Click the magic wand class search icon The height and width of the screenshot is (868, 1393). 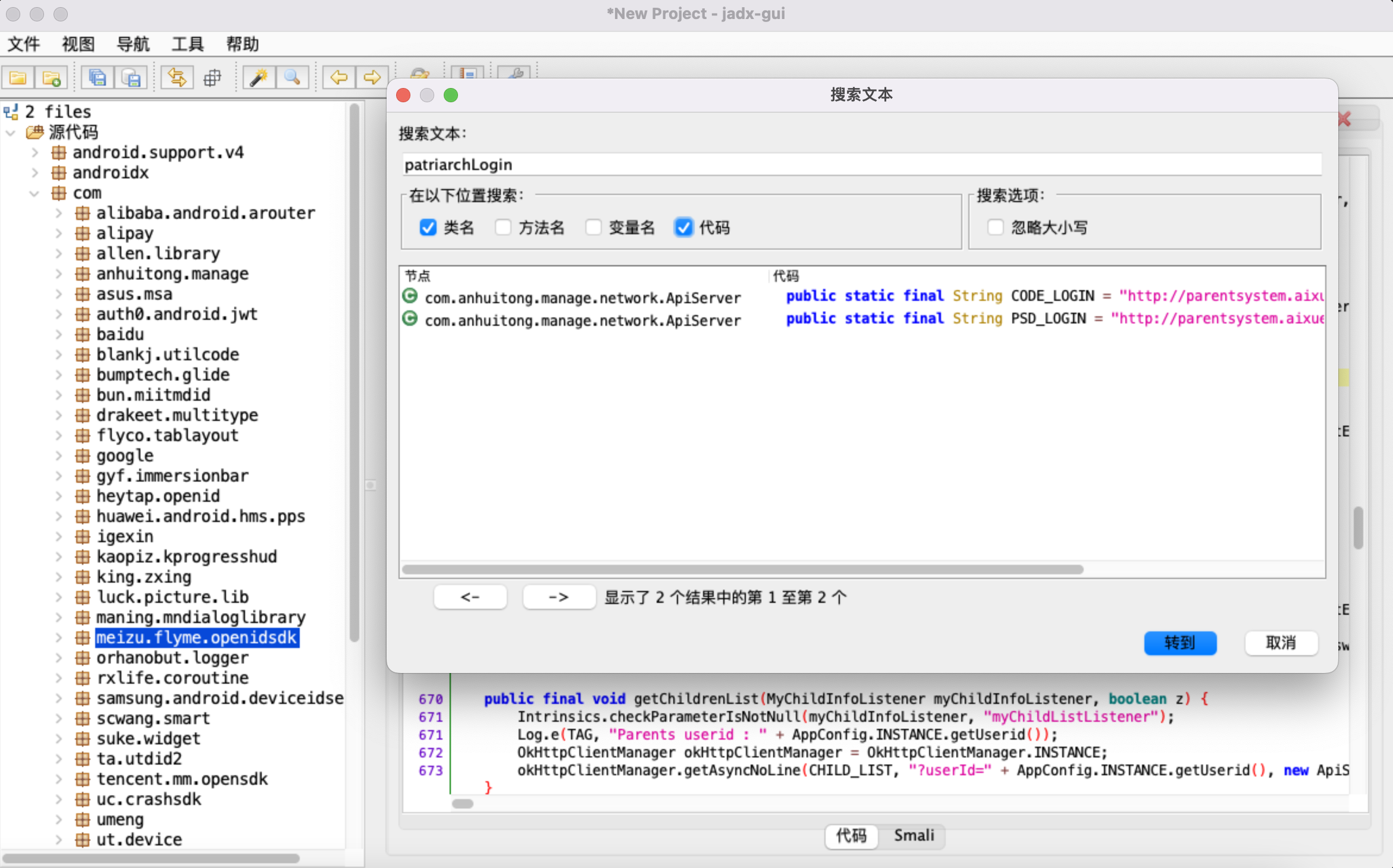(x=259, y=78)
